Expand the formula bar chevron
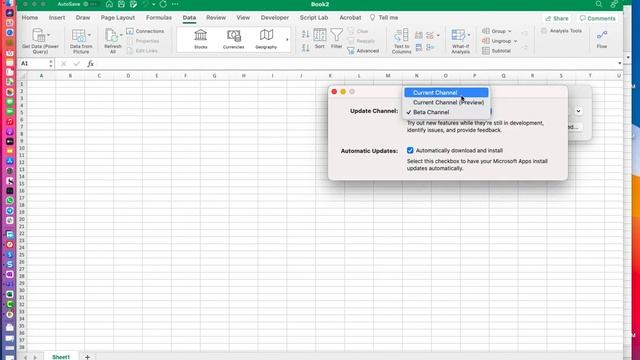Image resolution: width=640 pixels, height=360 pixels. tap(620, 63)
